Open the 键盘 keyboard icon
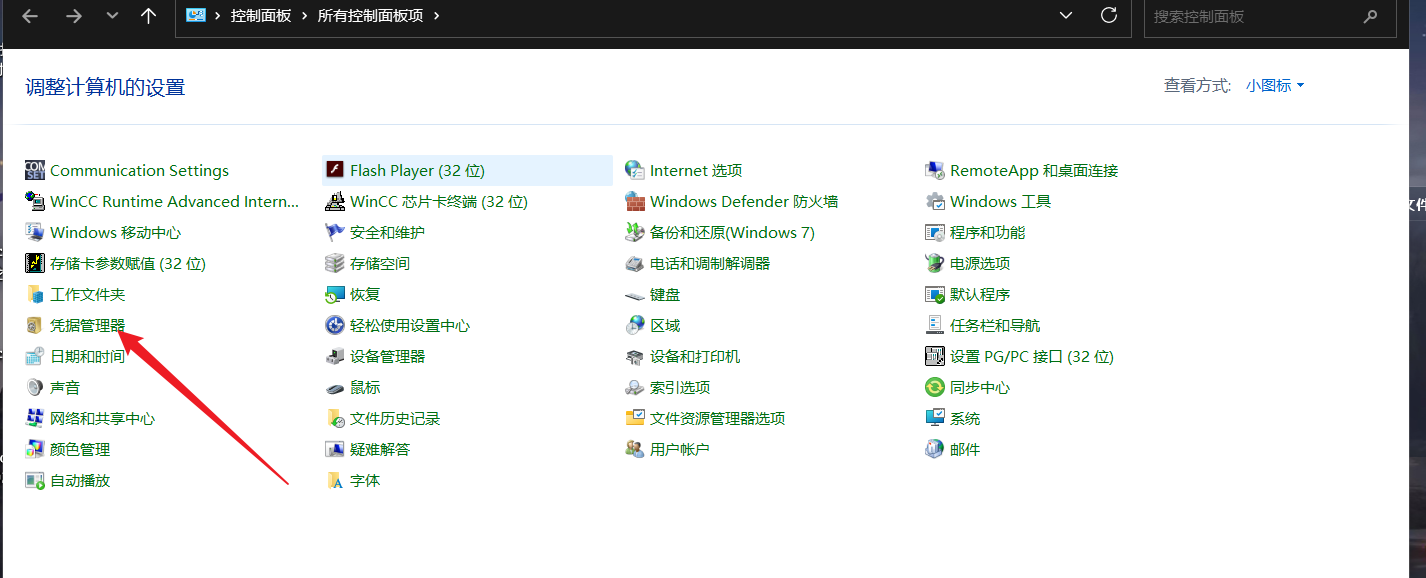This screenshot has height=578, width=1426. tap(635, 294)
